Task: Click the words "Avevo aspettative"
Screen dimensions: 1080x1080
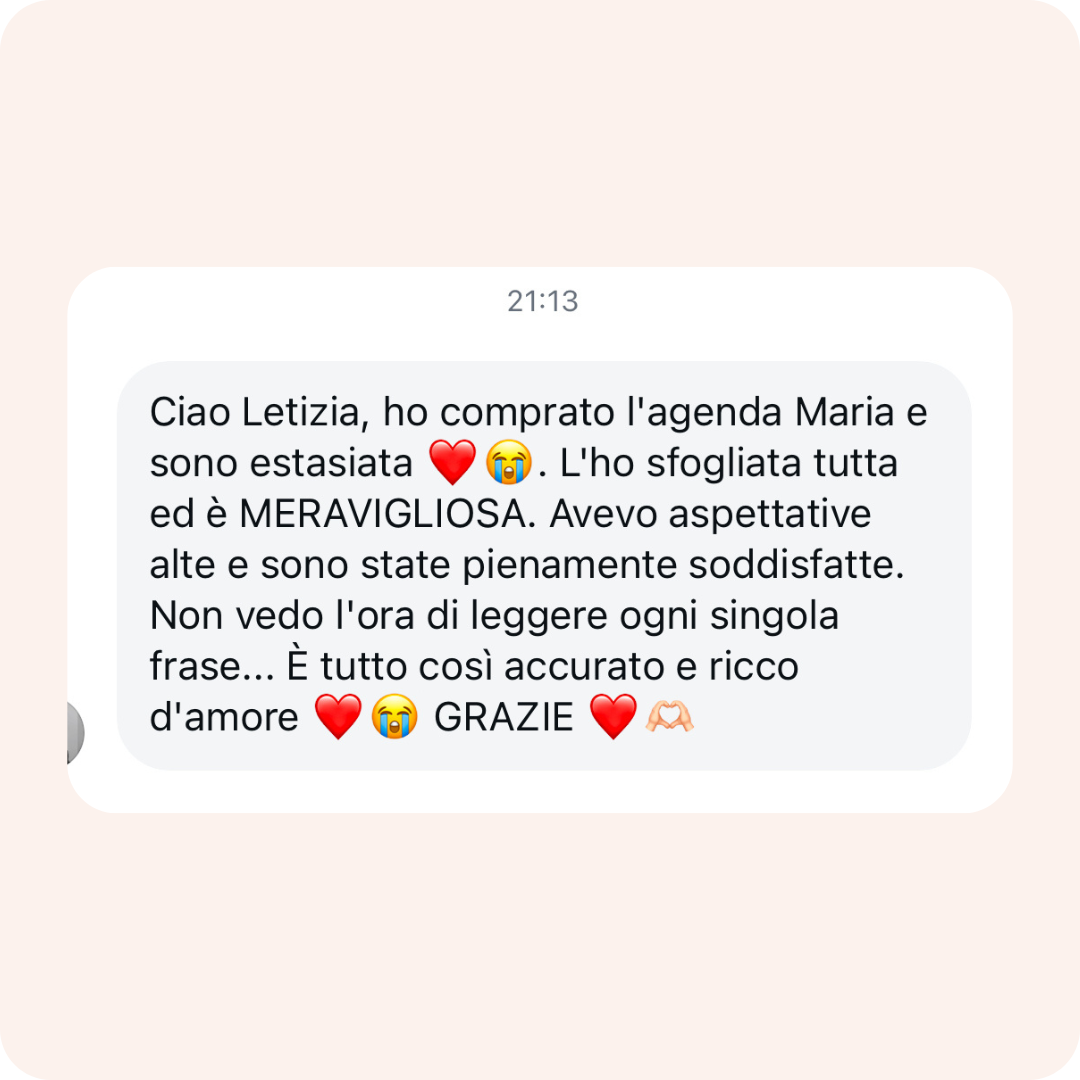Action: [x=710, y=515]
